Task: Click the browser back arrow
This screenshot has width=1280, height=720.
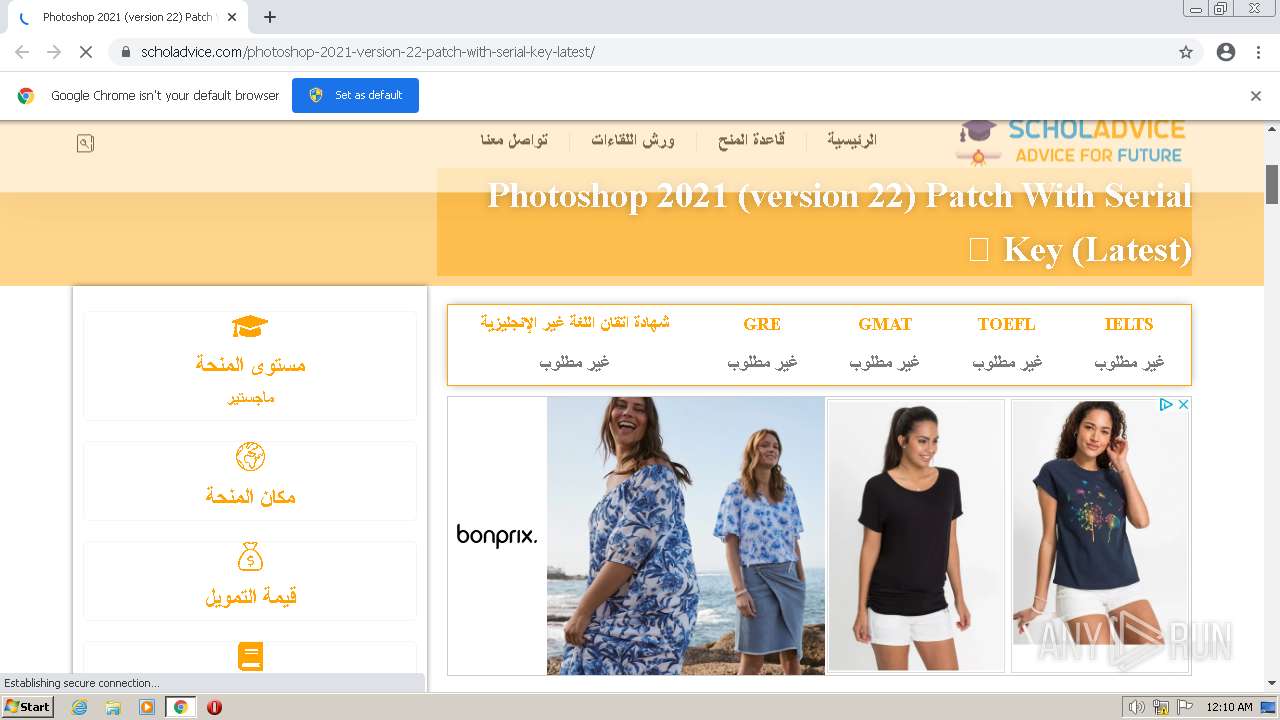Action: pos(22,52)
